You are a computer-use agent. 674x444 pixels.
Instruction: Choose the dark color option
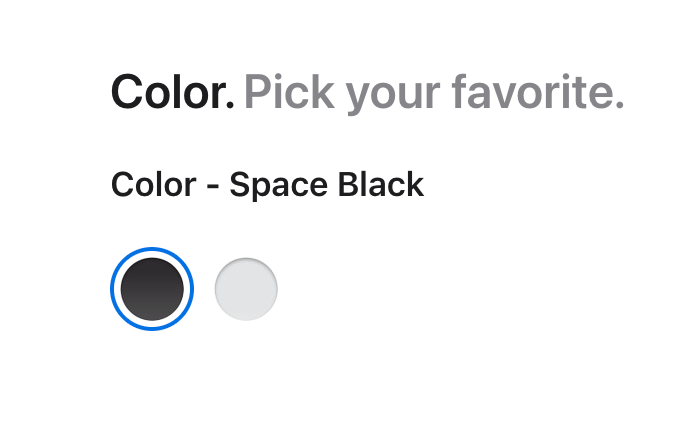click(152, 289)
